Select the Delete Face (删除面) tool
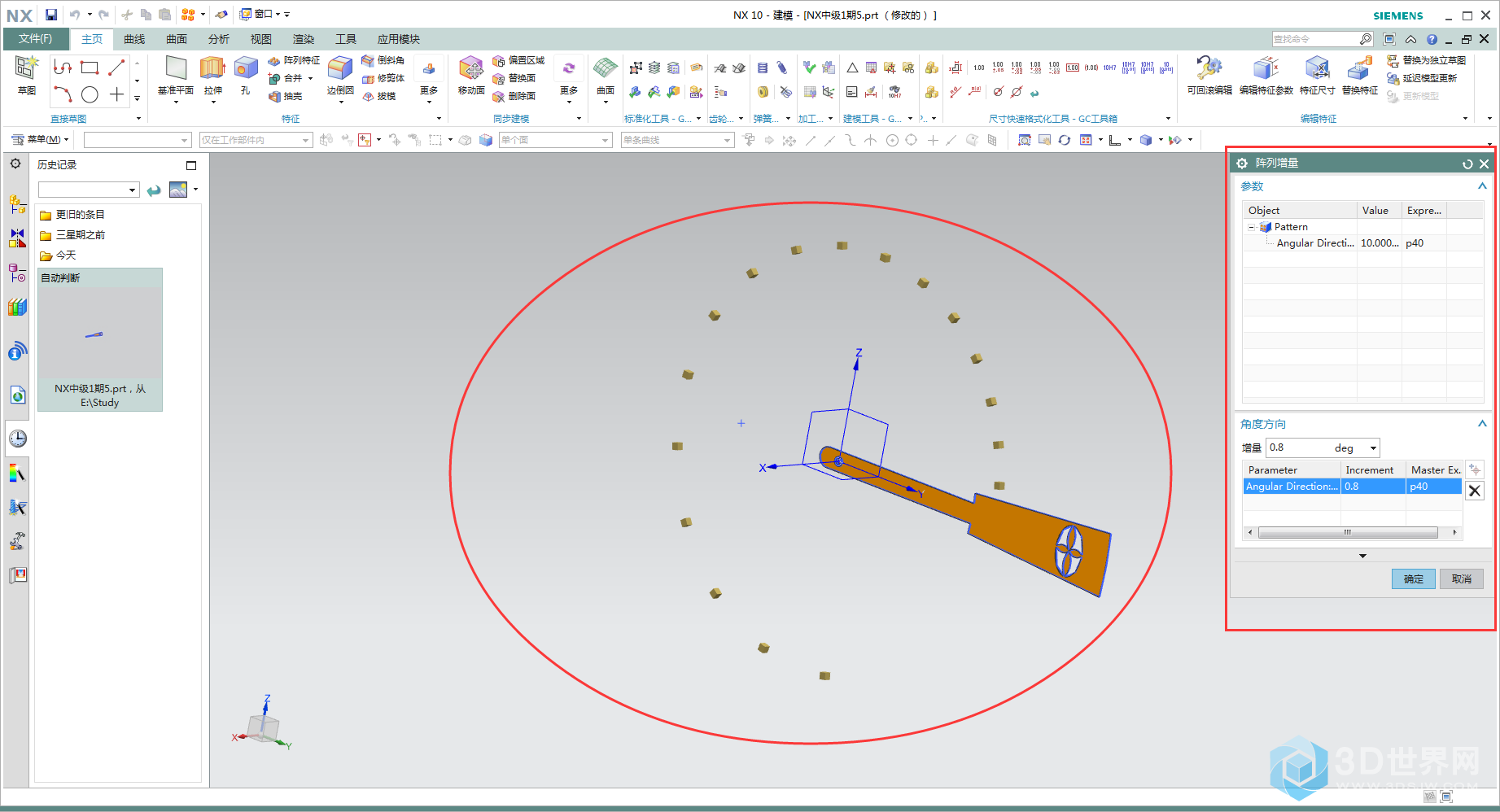 [514, 97]
